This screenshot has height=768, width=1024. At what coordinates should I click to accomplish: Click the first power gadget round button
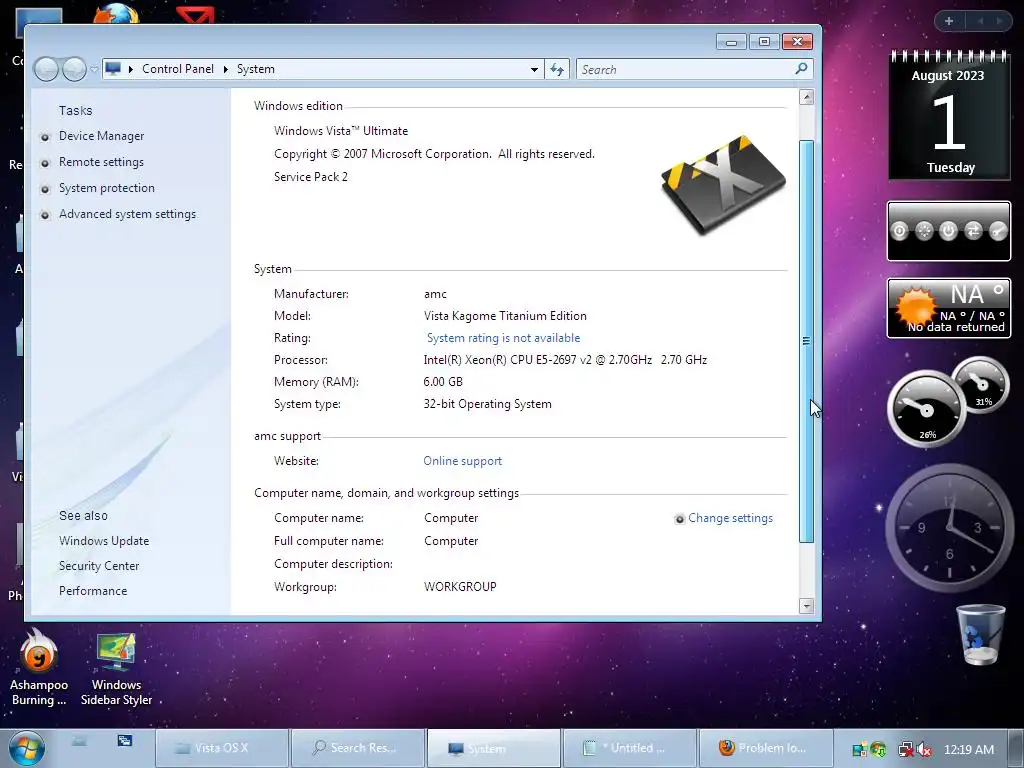[x=900, y=231]
